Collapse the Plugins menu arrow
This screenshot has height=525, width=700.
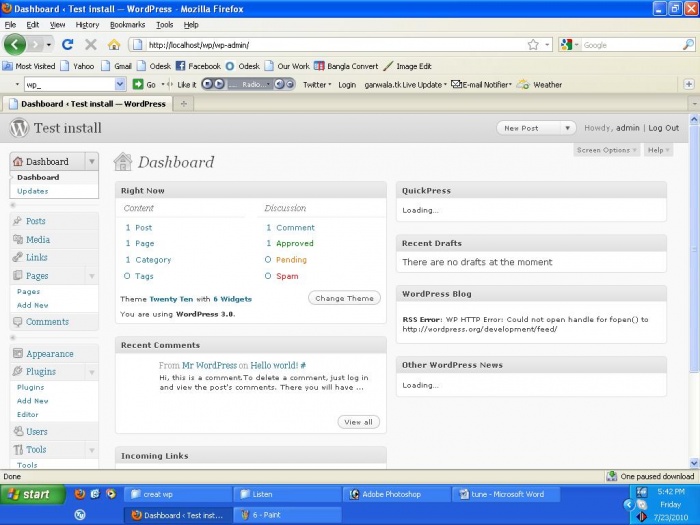(92, 371)
